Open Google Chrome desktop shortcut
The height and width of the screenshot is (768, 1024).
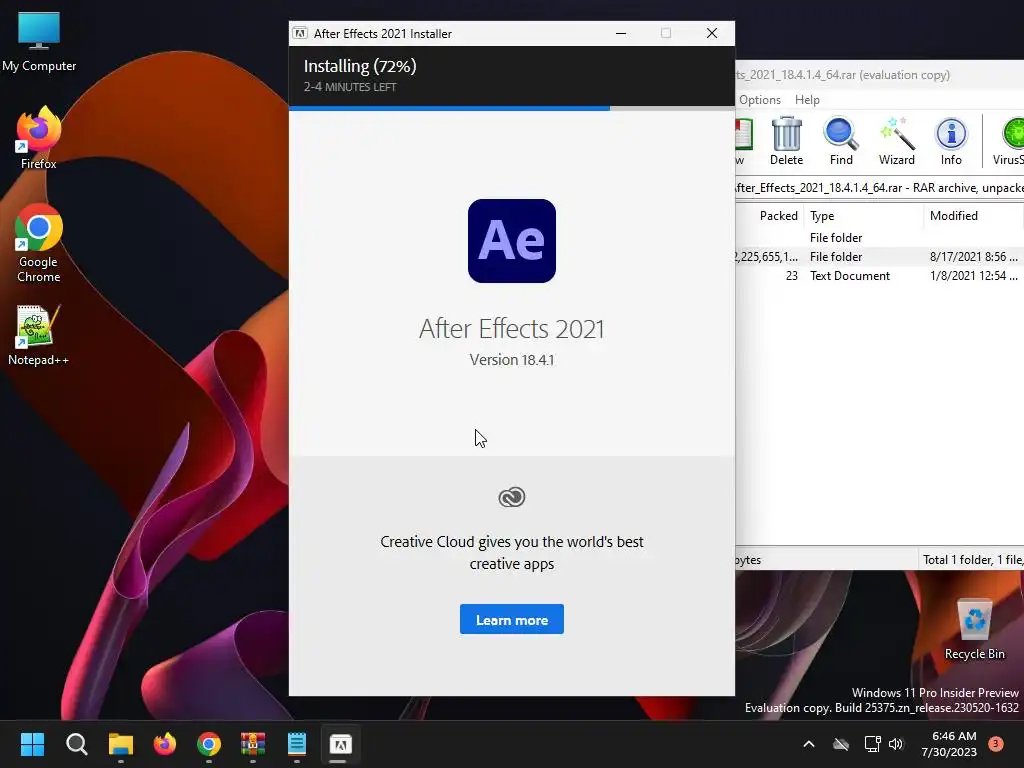39,243
